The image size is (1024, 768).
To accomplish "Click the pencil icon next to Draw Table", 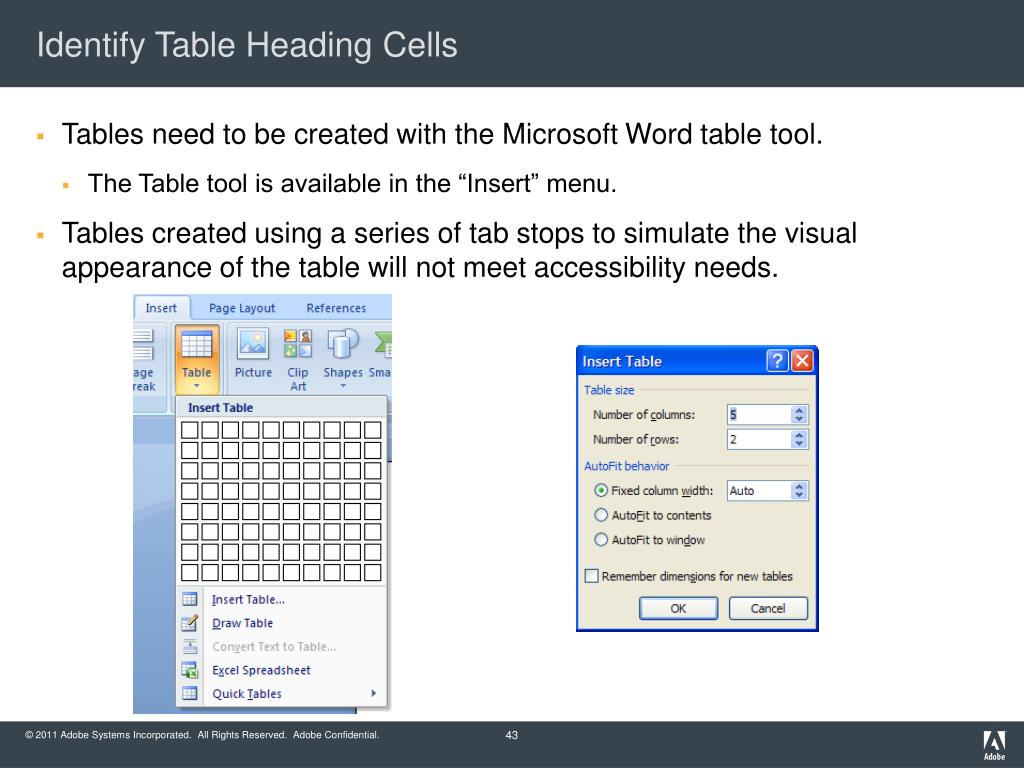I will (190, 623).
